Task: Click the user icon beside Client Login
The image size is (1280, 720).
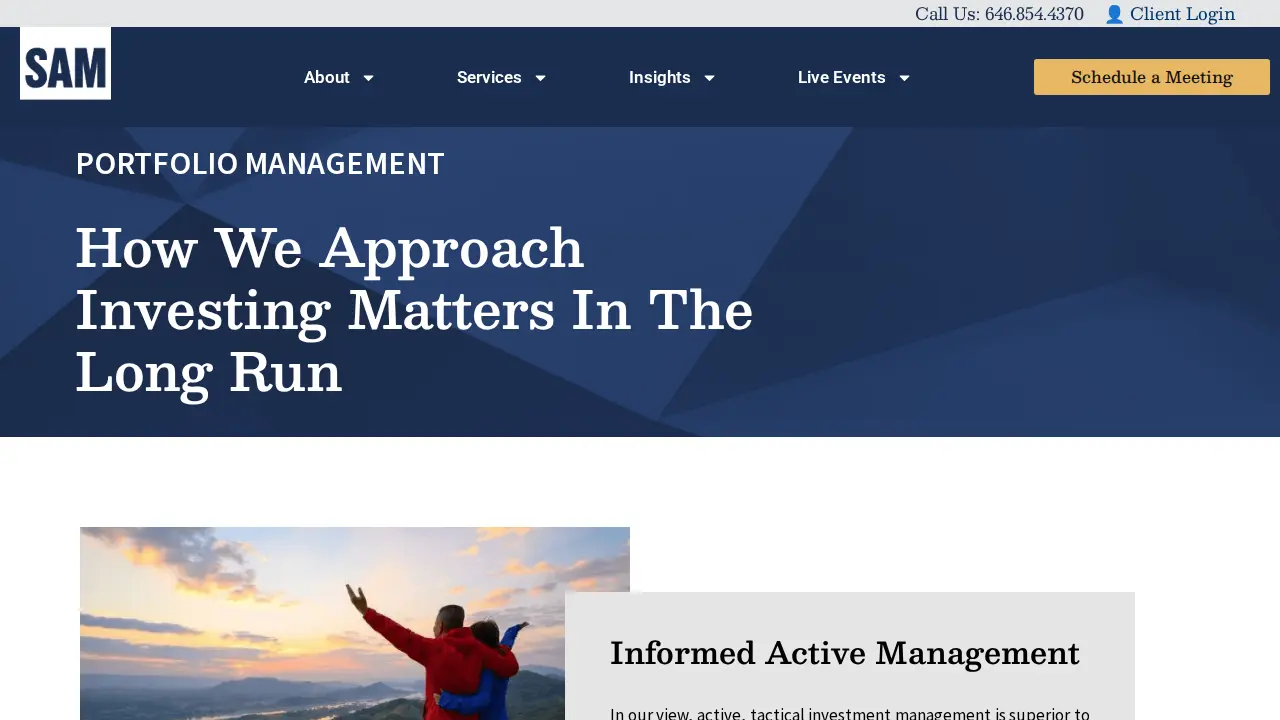Action: [1114, 14]
